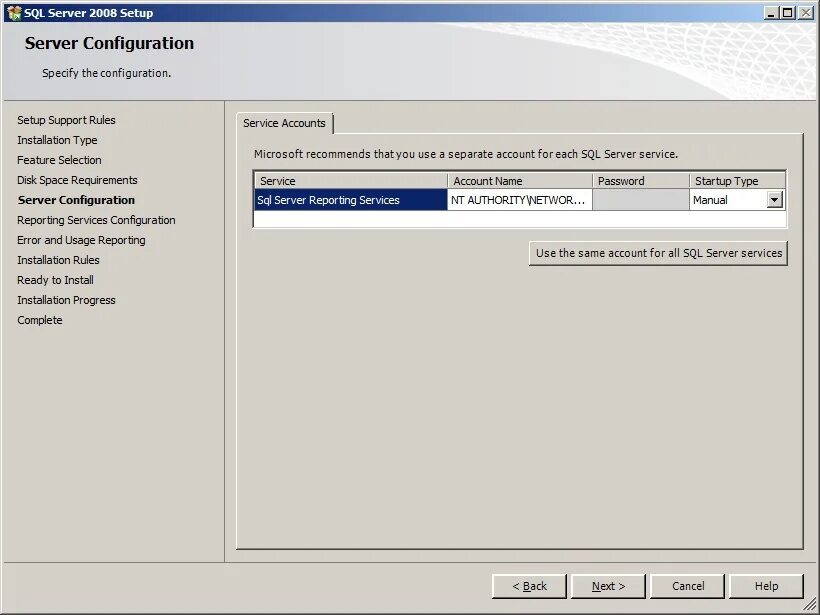This screenshot has height=615, width=820.
Task: Open Help for this page
Action: point(766,586)
